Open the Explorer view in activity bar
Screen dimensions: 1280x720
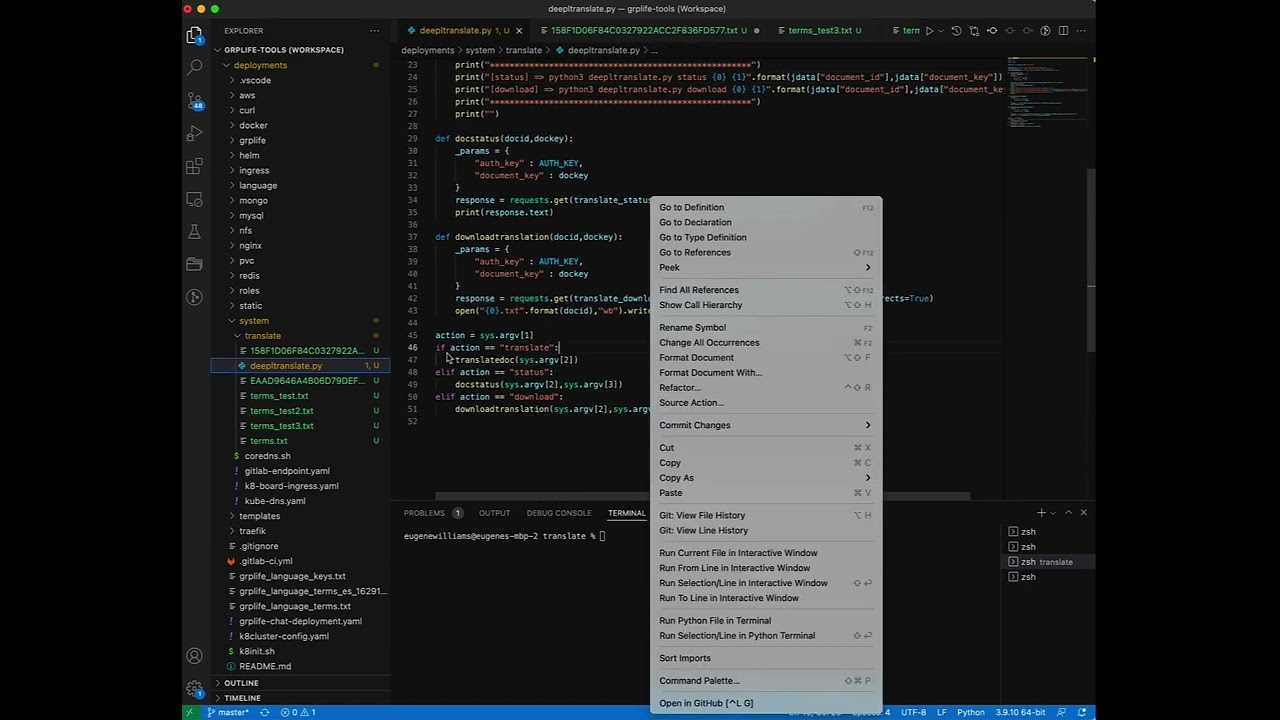pos(194,36)
